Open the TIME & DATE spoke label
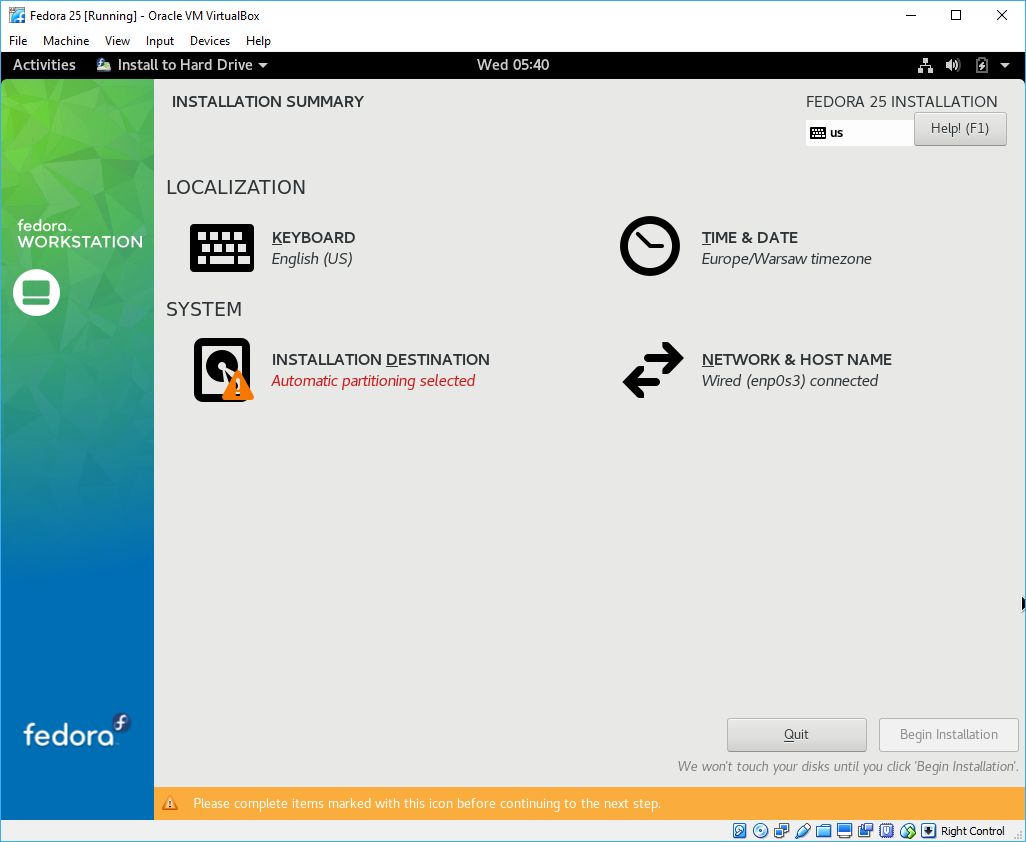 pos(750,237)
